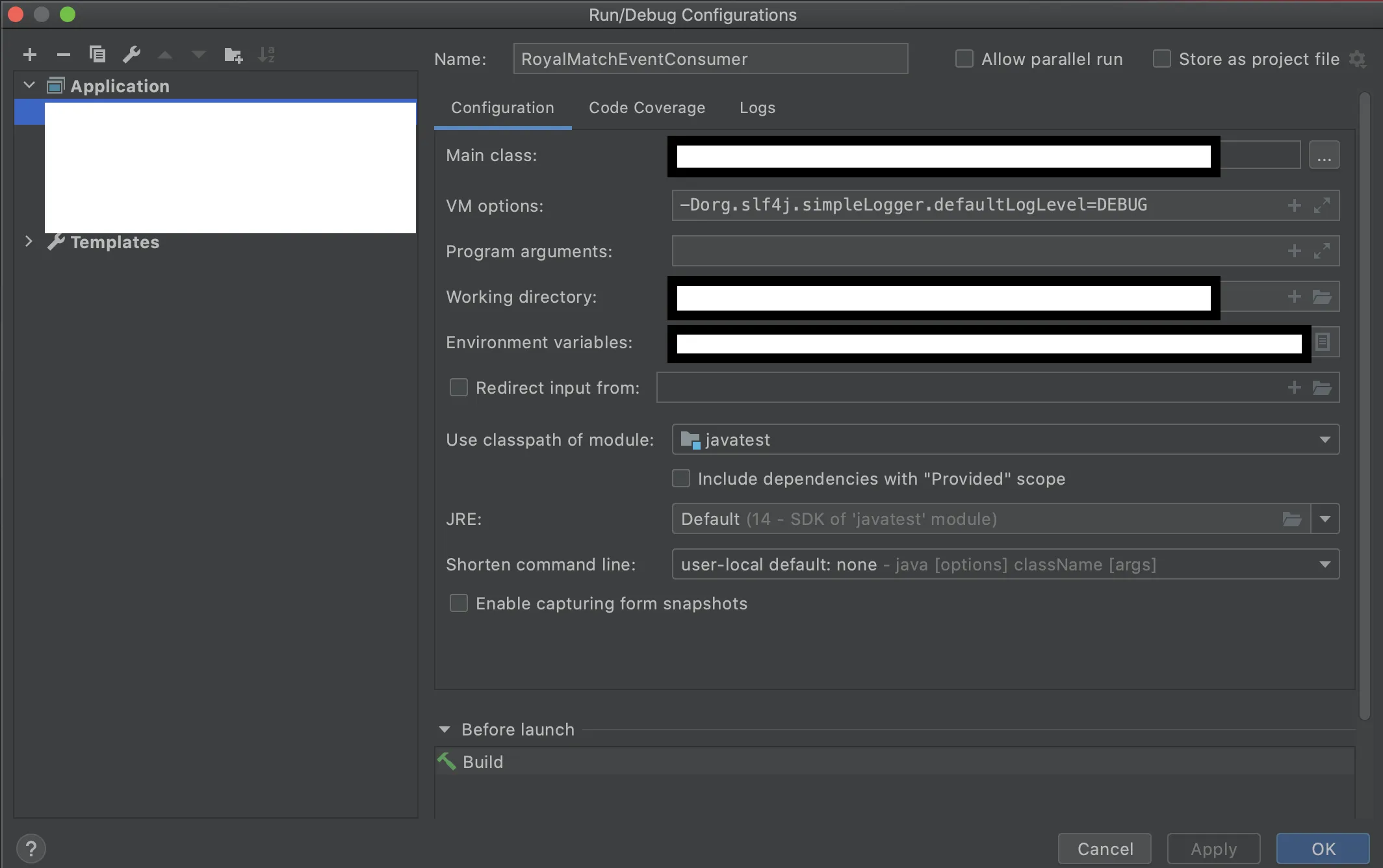Click the Main class browse ellipsis button

pyautogui.click(x=1324, y=156)
